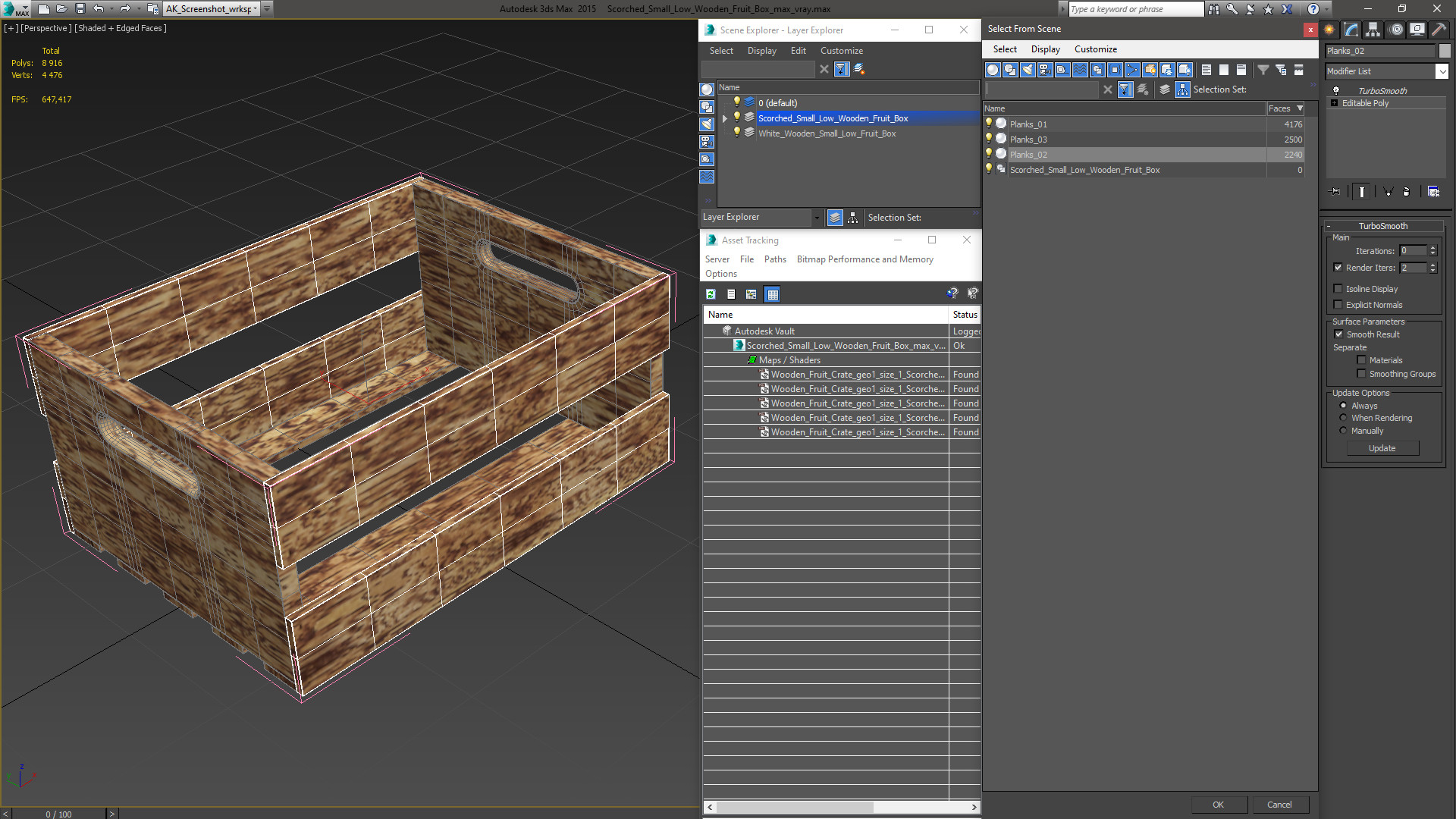Open Bitmap Performance and Memory menu

864,259
